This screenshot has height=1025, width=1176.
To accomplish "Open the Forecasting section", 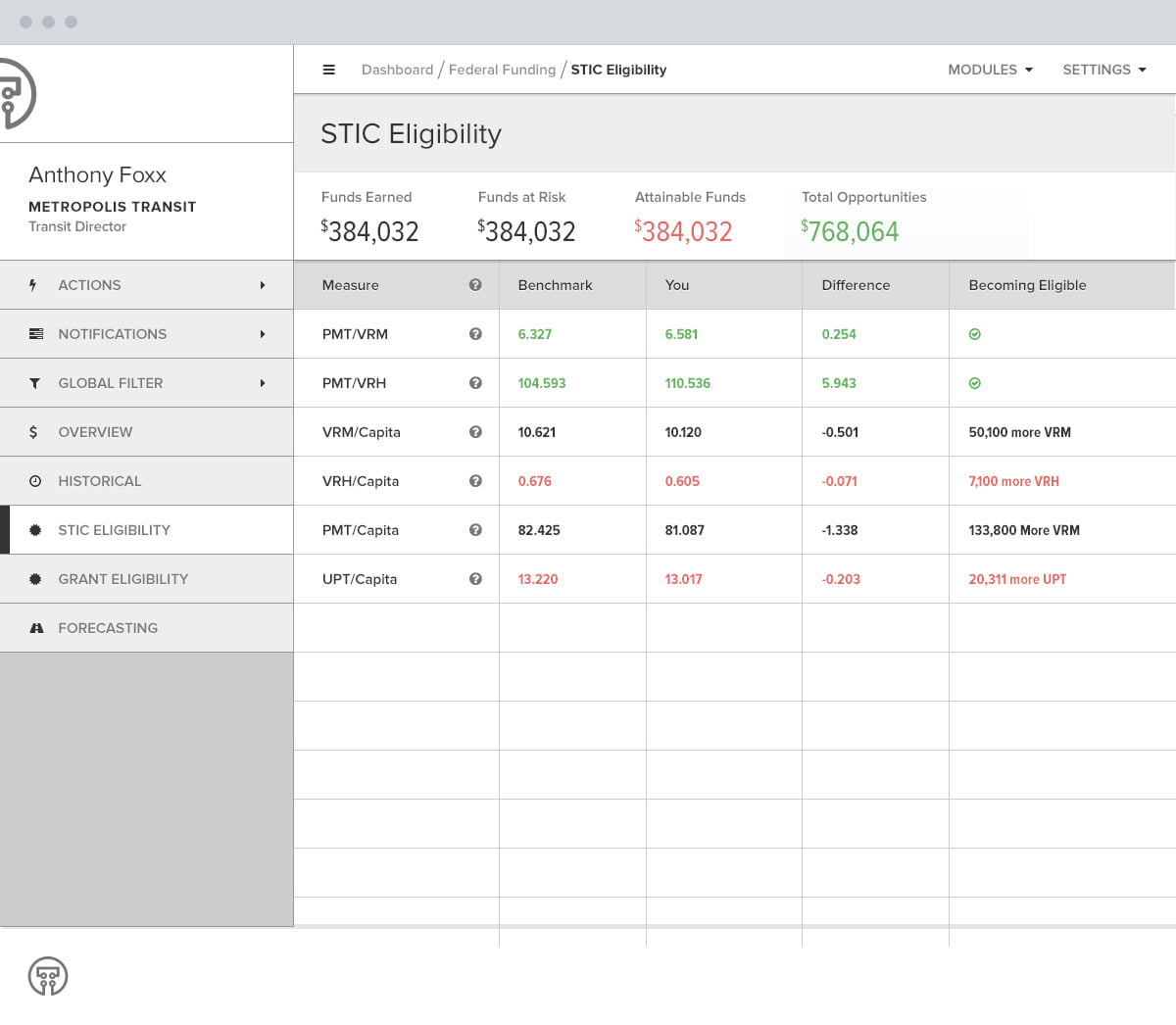I will coord(147,628).
